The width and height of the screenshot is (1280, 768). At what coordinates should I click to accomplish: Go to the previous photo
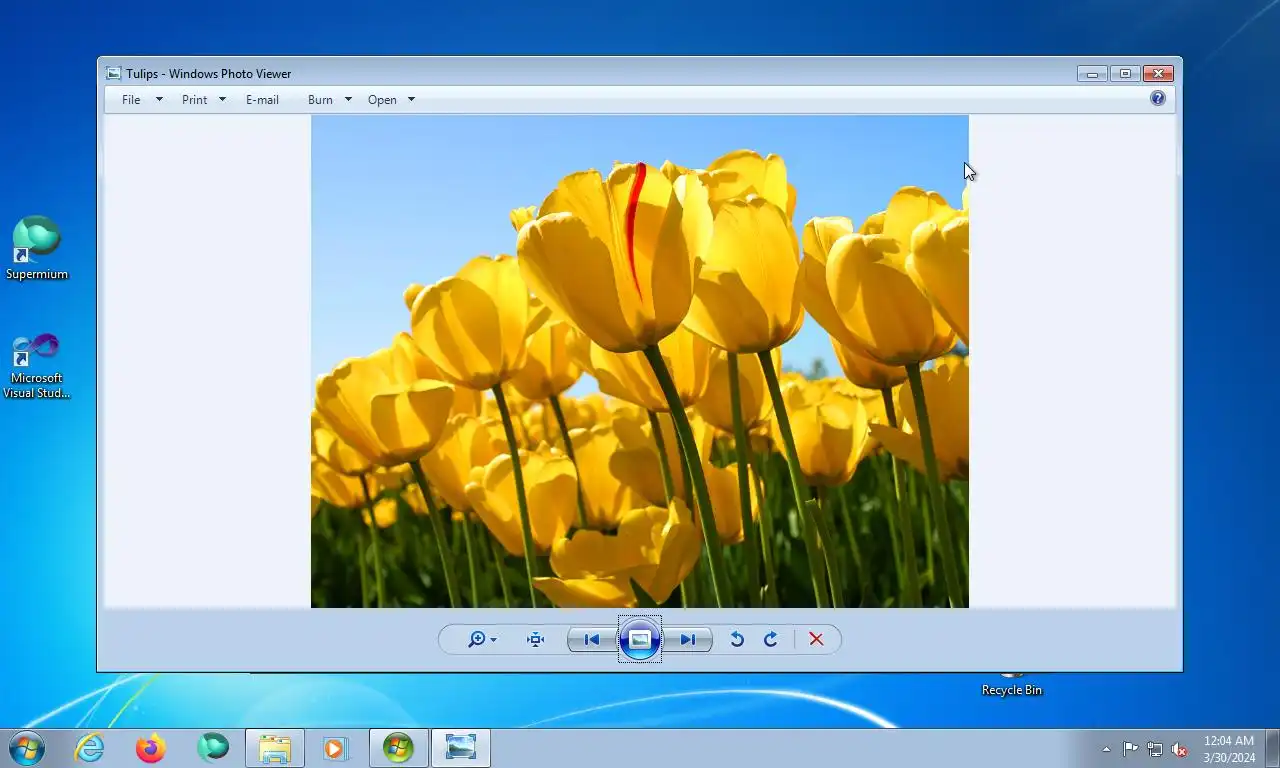click(592, 640)
